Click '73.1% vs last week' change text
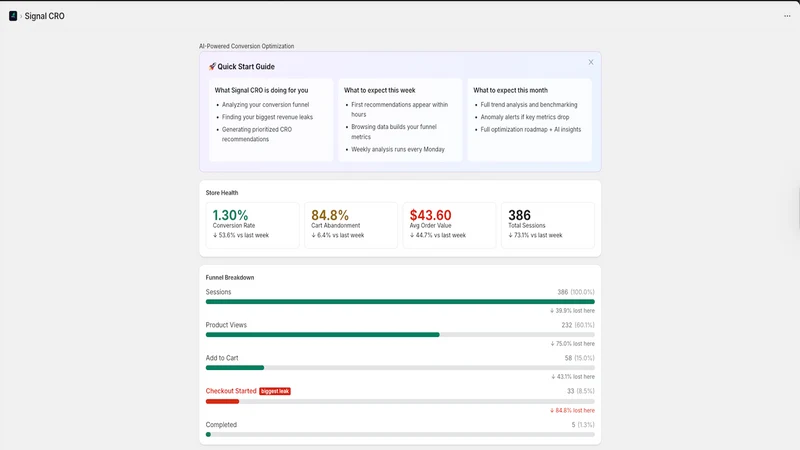The width and height of the screenshot is (800, 450). [535, 235]
